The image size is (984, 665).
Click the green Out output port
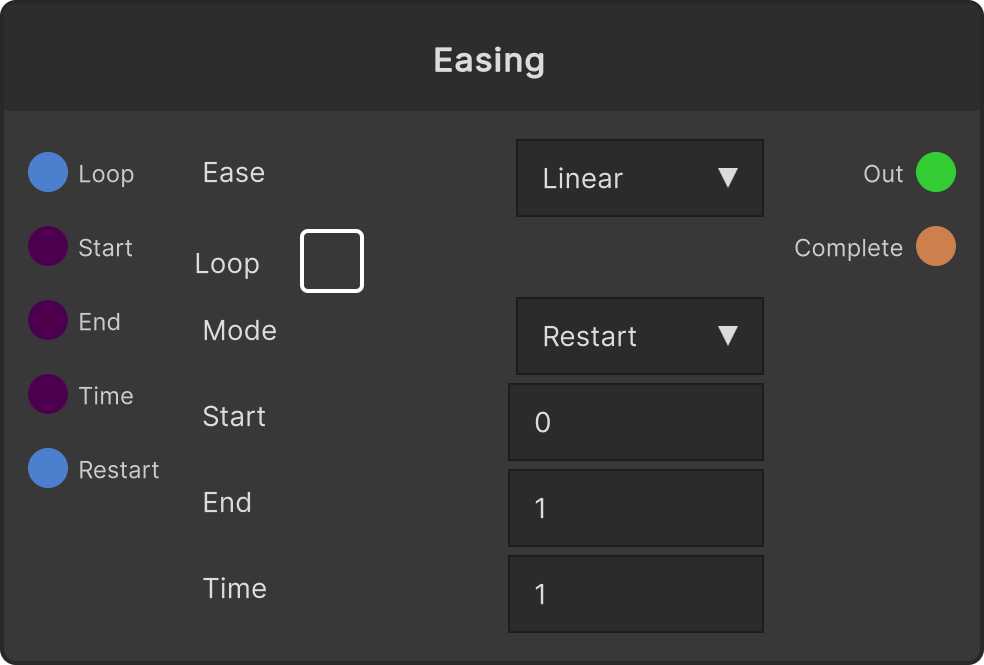936,172
